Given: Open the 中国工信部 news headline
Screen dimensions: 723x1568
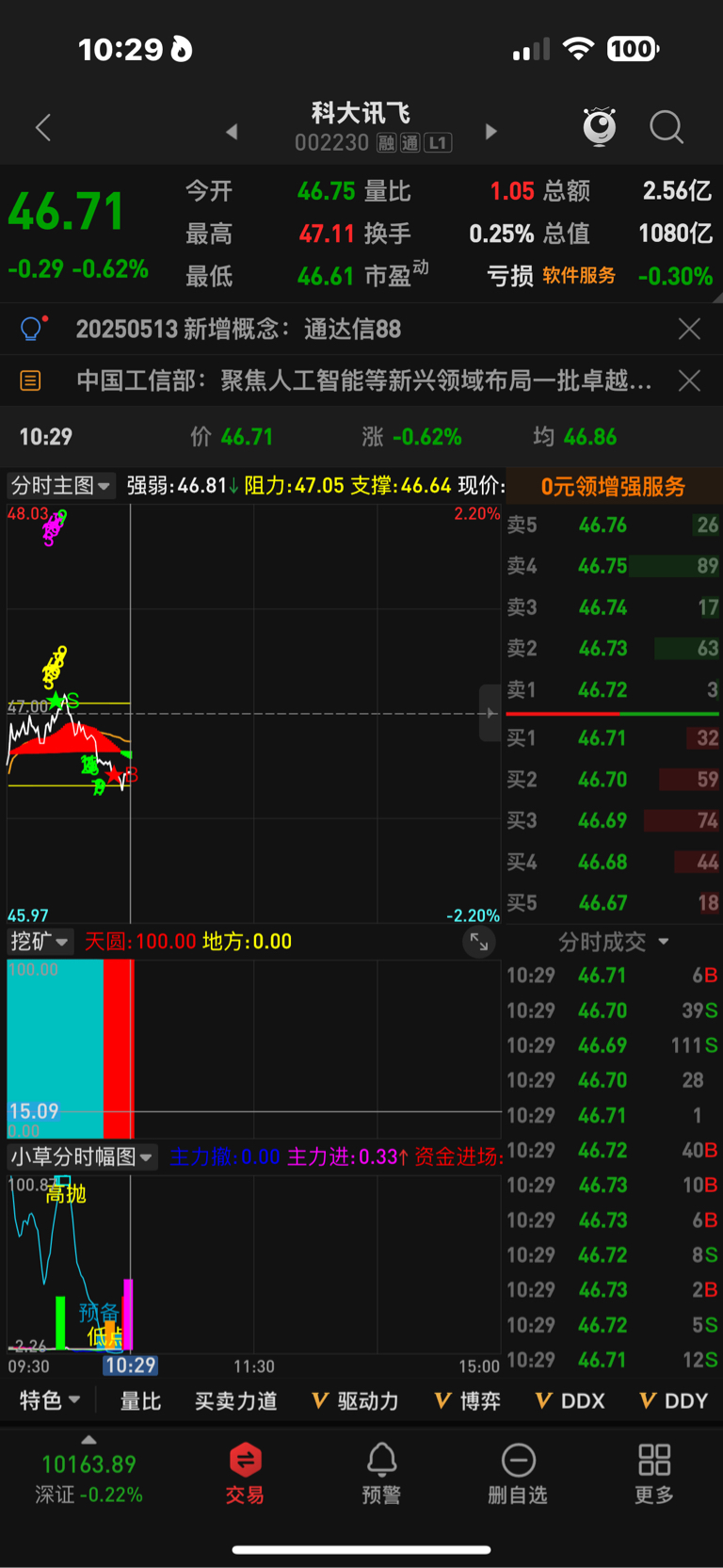Looking at the screenshot, I should [x=363, y=380].
